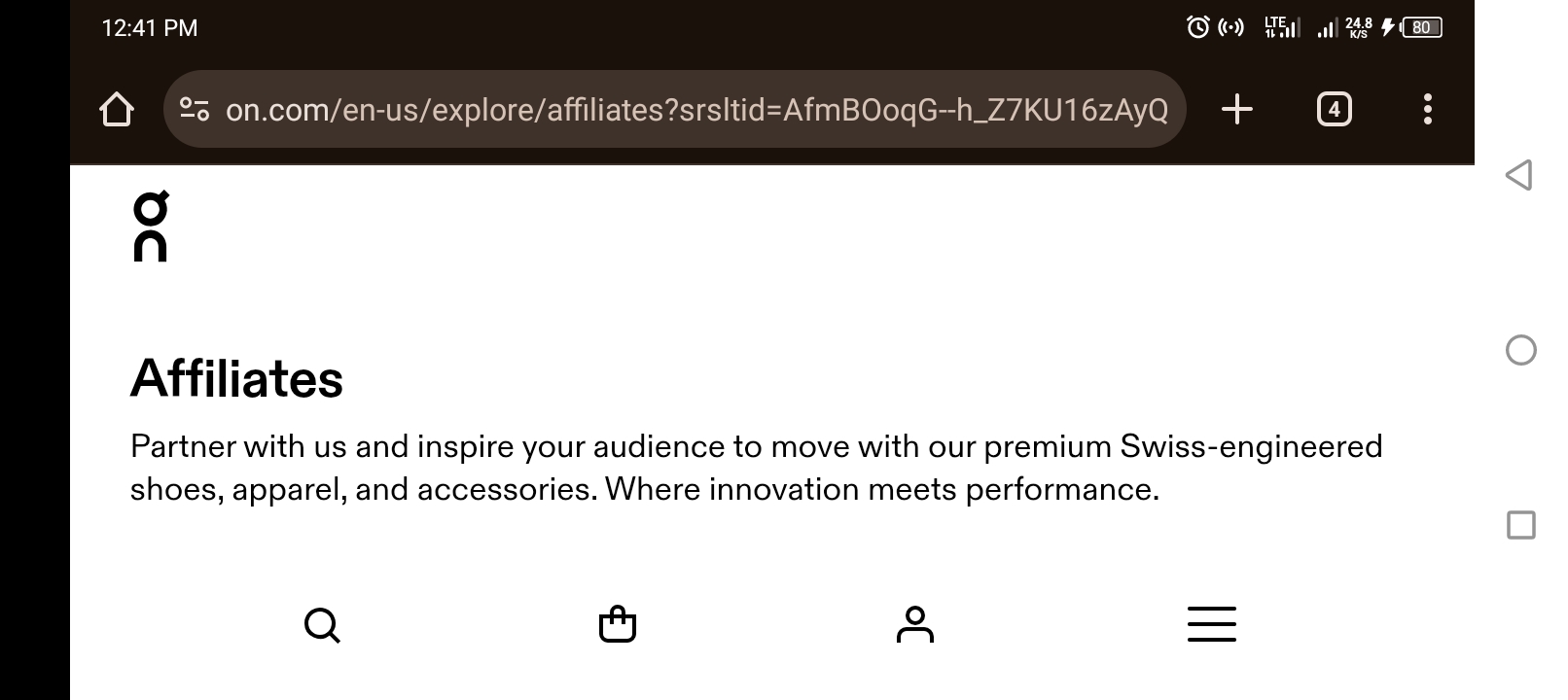Tap the hotspot status icon
1568x700 pixels.
pos(1231,27)
